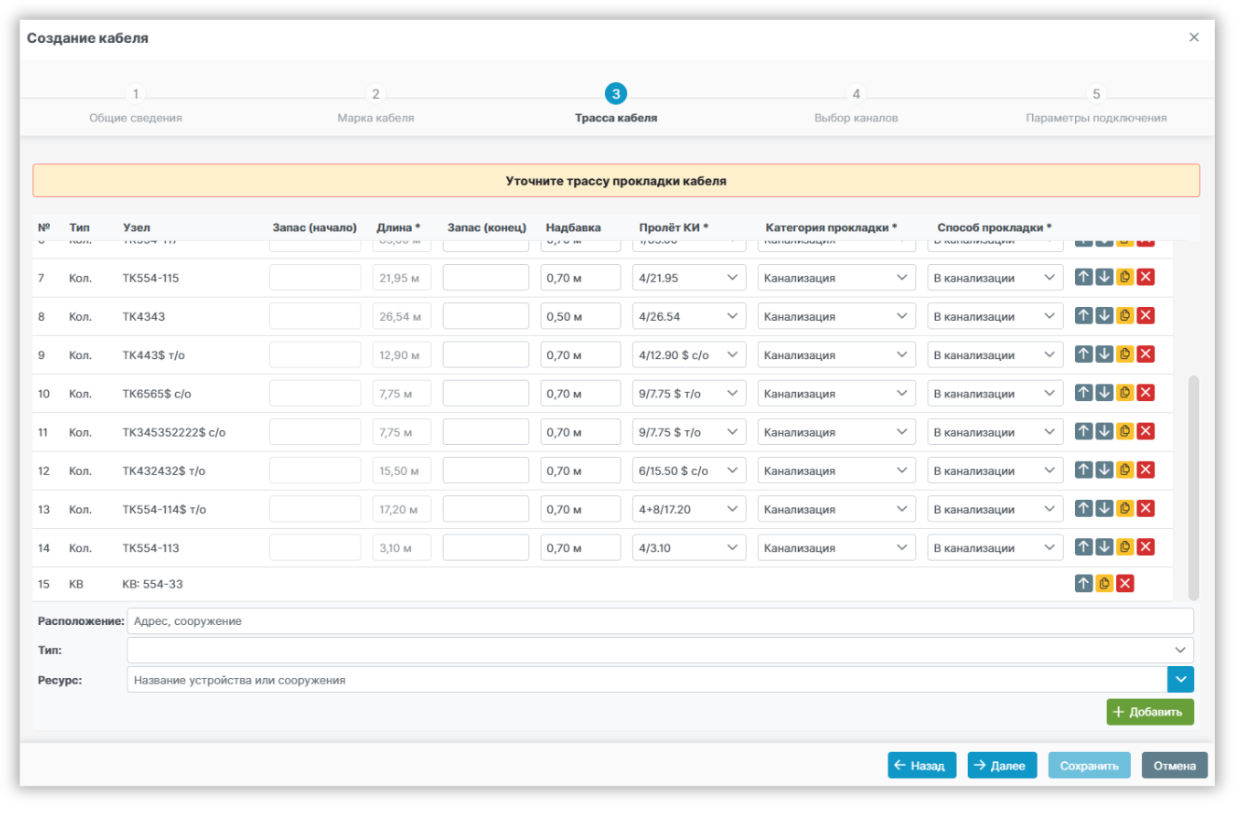Focus the Расположение address input field
This screenshot has height=813, width=1242.
(660, 621)
